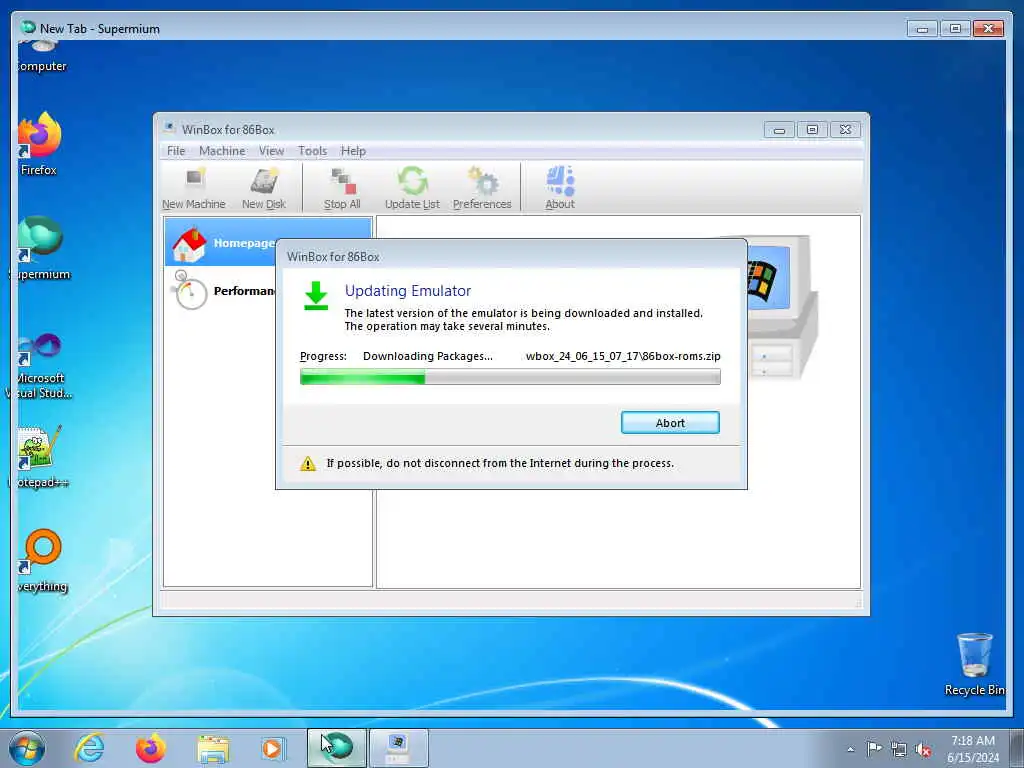Click the New Disk toolbar icon

[264, 188]
